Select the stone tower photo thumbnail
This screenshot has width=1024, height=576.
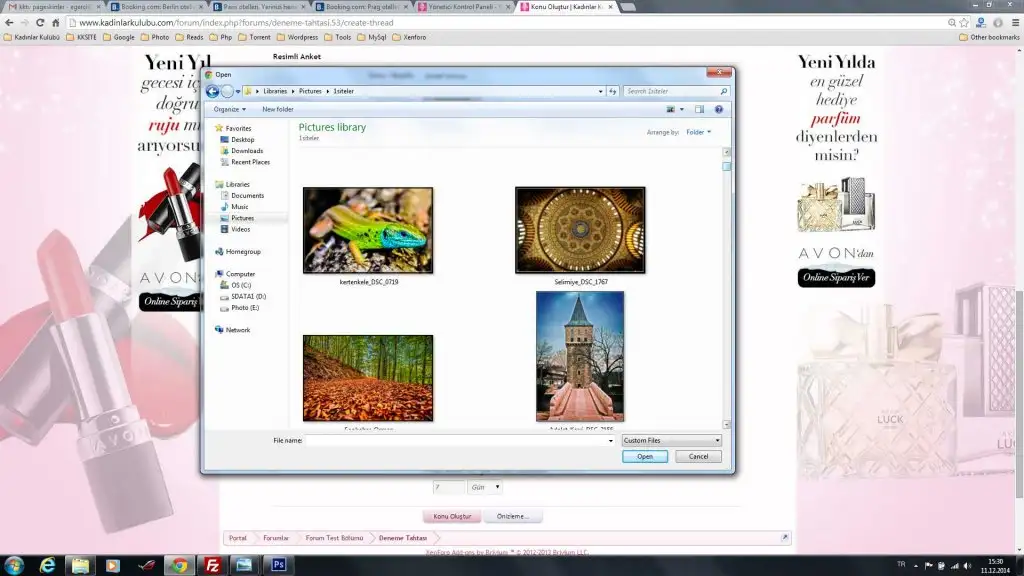(580, 357)
